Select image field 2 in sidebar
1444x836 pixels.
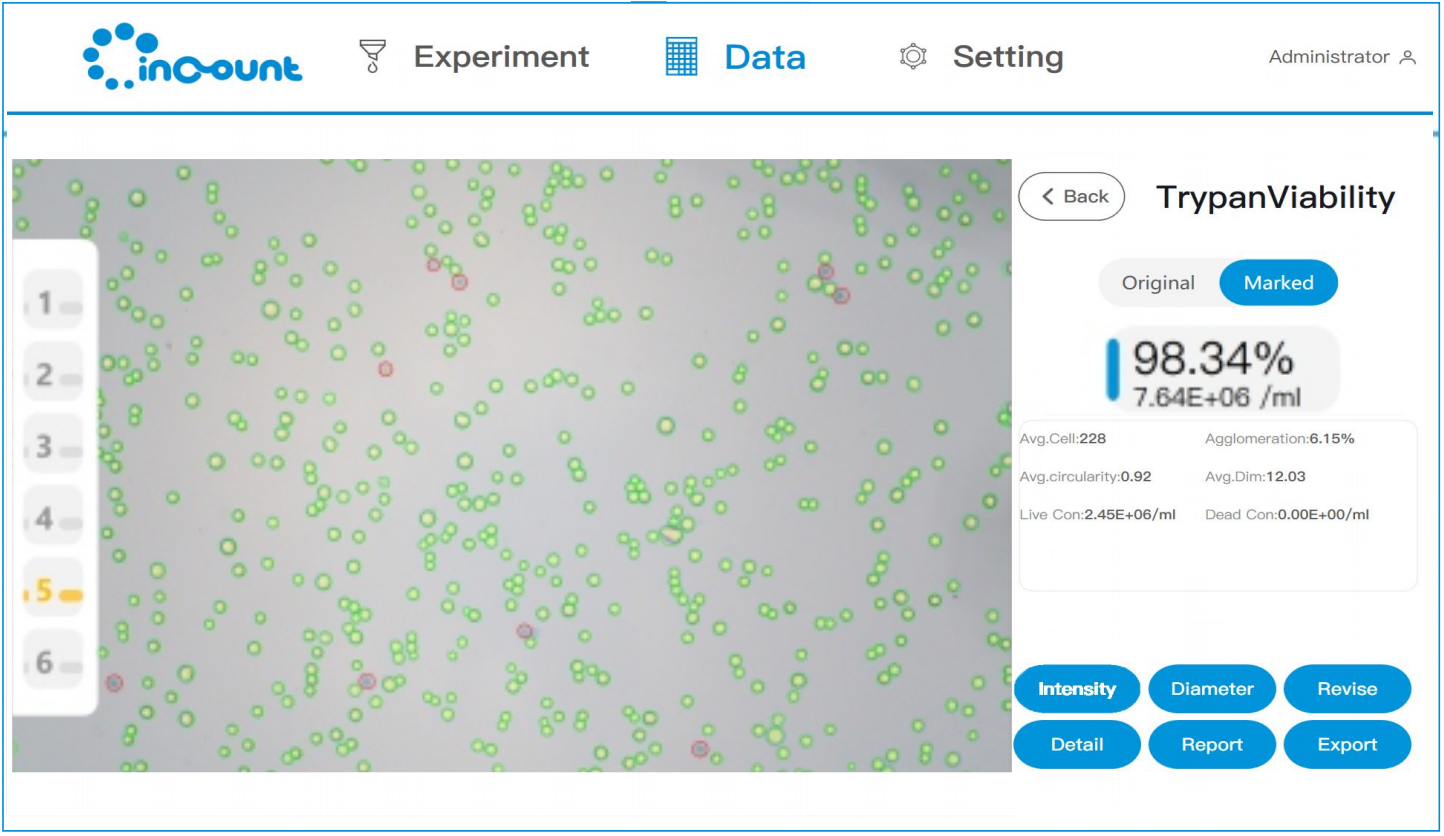click(x=53, y=375)
